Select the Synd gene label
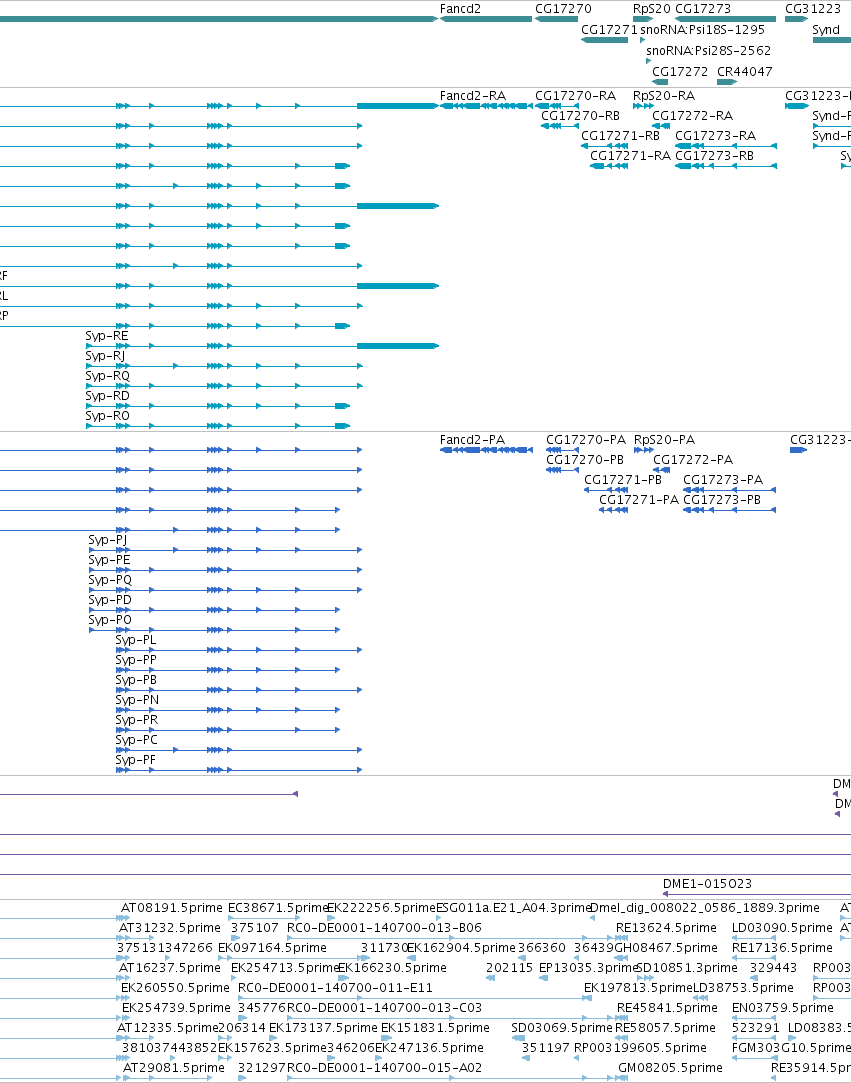The image size is (851, 1083). [x=825, y=30]
